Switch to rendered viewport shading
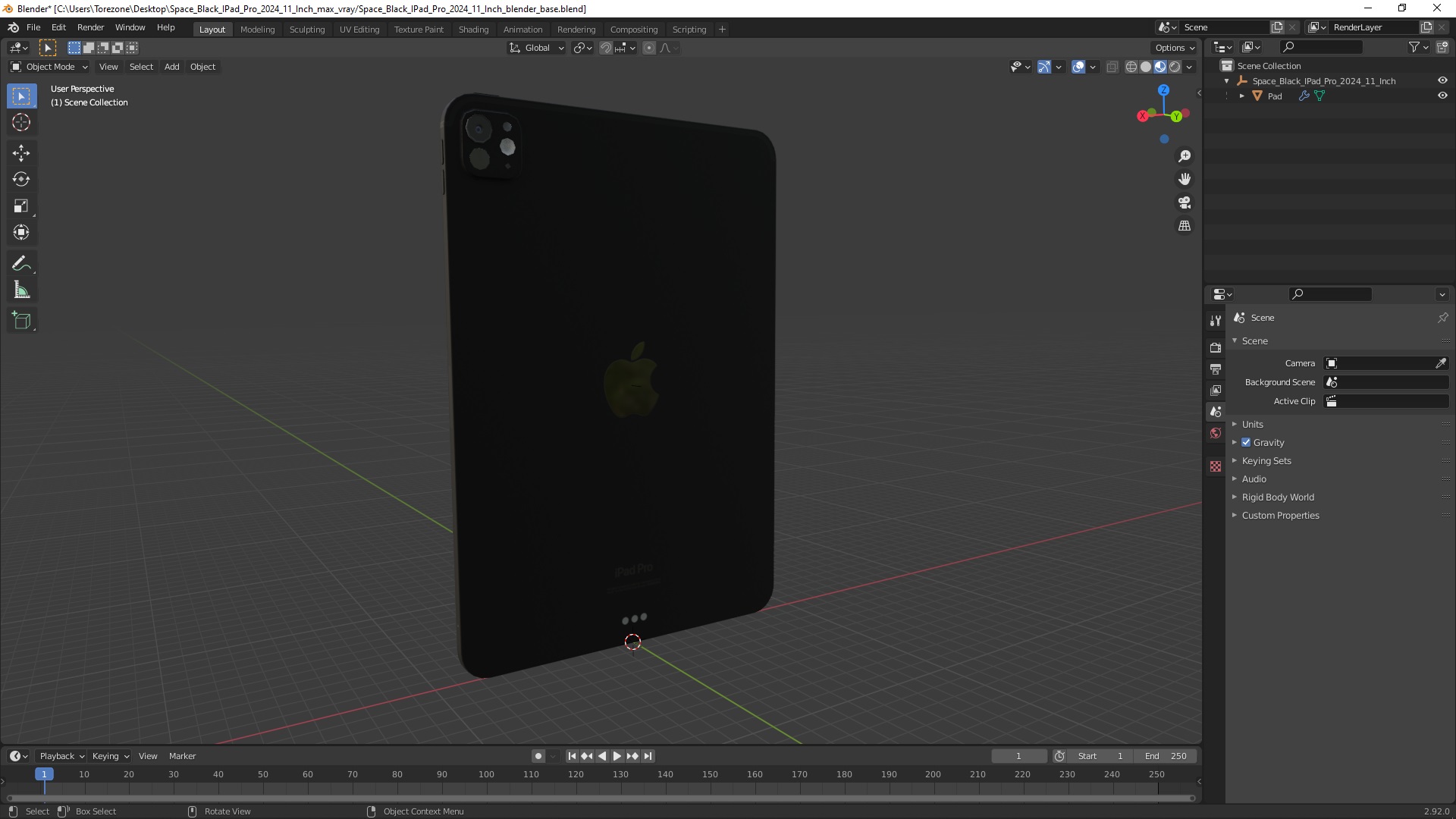 point(1175,67)
